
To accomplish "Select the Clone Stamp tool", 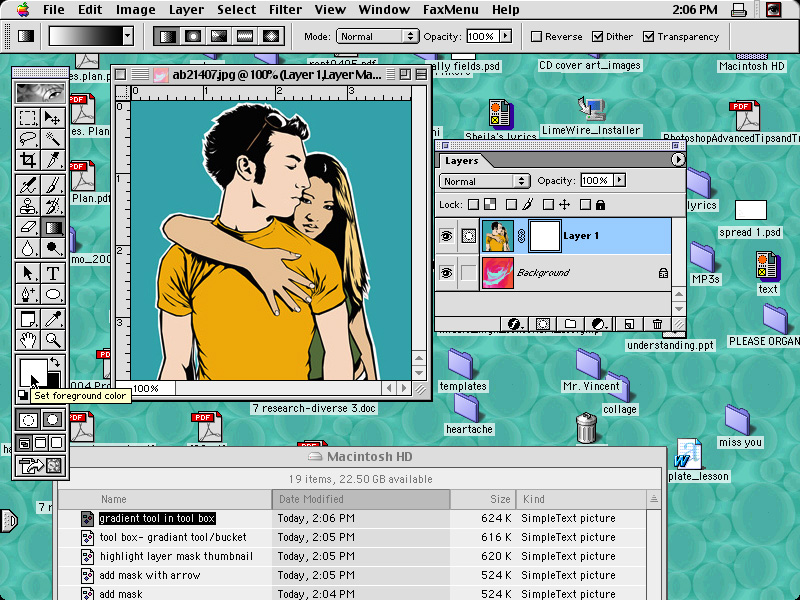I will [x=28, y=206].
